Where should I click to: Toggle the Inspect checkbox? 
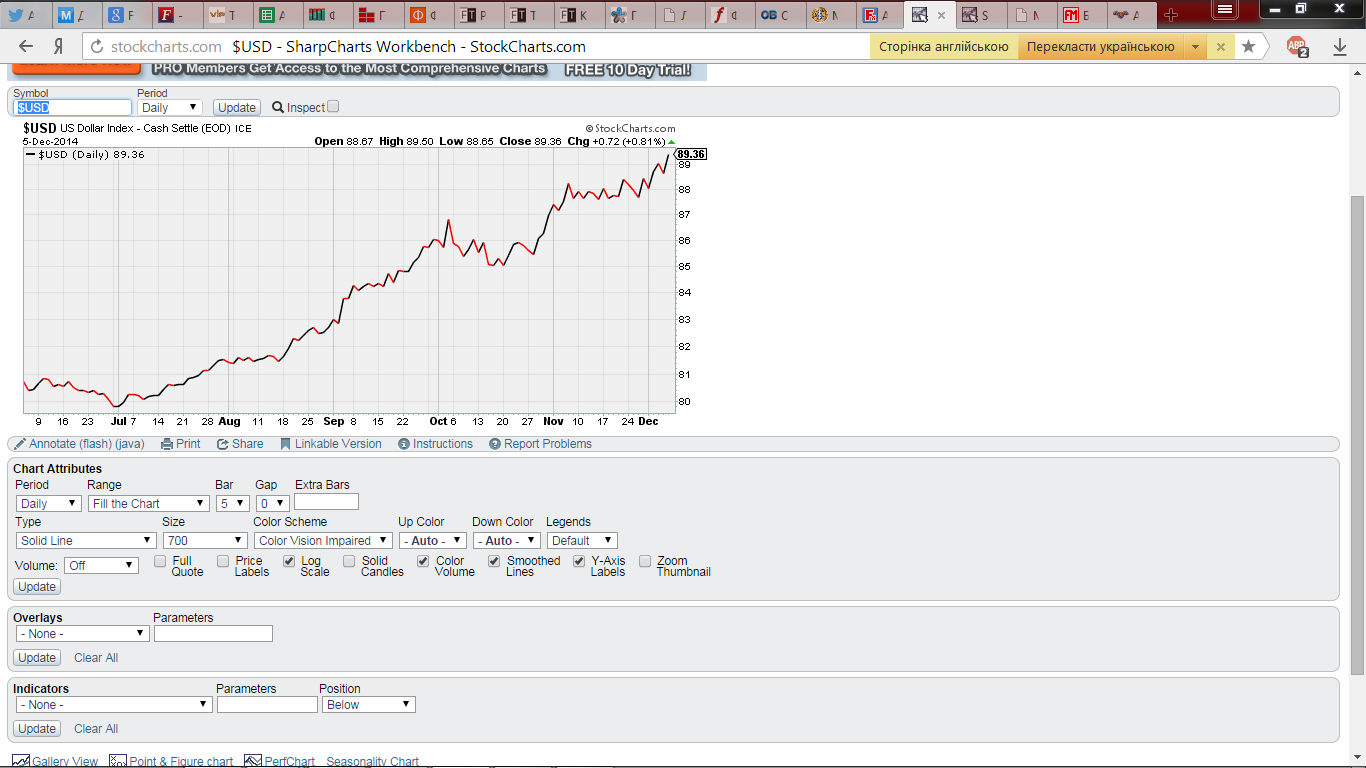tap(334, 106)
